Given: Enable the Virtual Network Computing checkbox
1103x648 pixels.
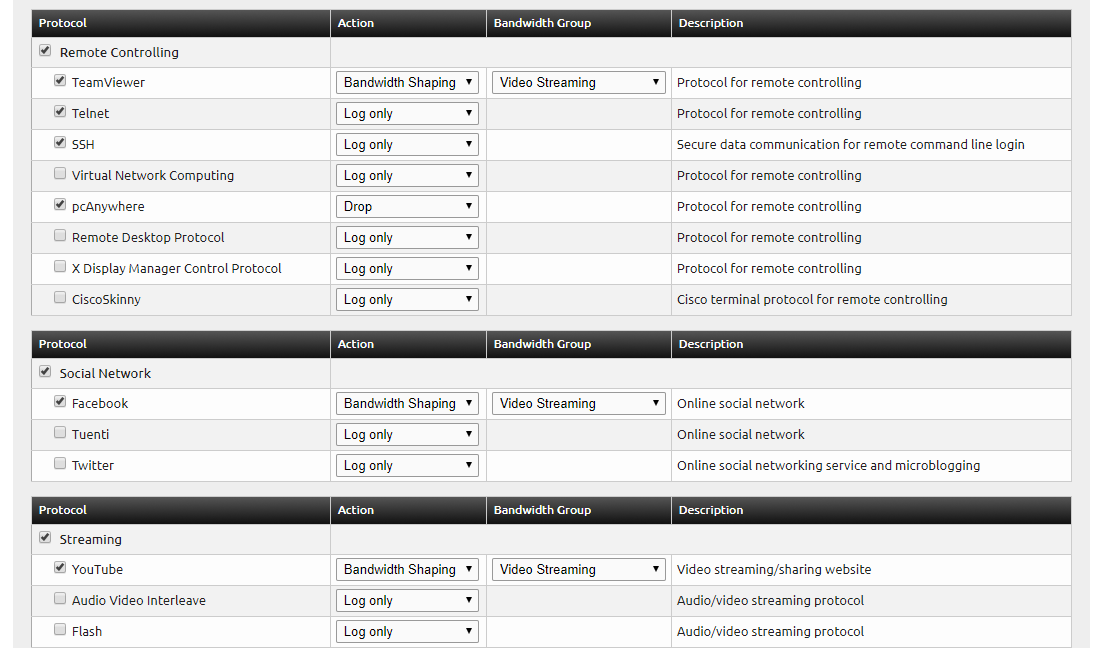Looking at the screenshot, I should (60, 174).
